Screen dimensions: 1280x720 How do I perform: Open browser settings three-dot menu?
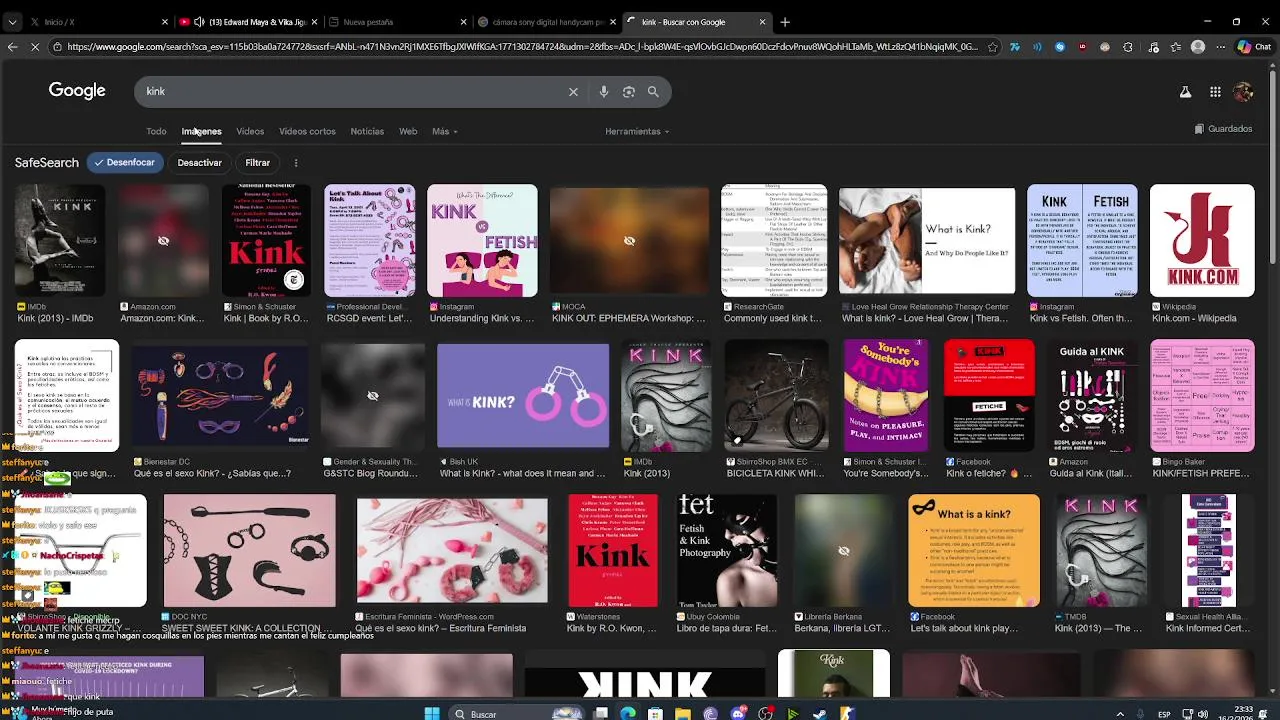pyautogui.click(x=1220, y=46)
